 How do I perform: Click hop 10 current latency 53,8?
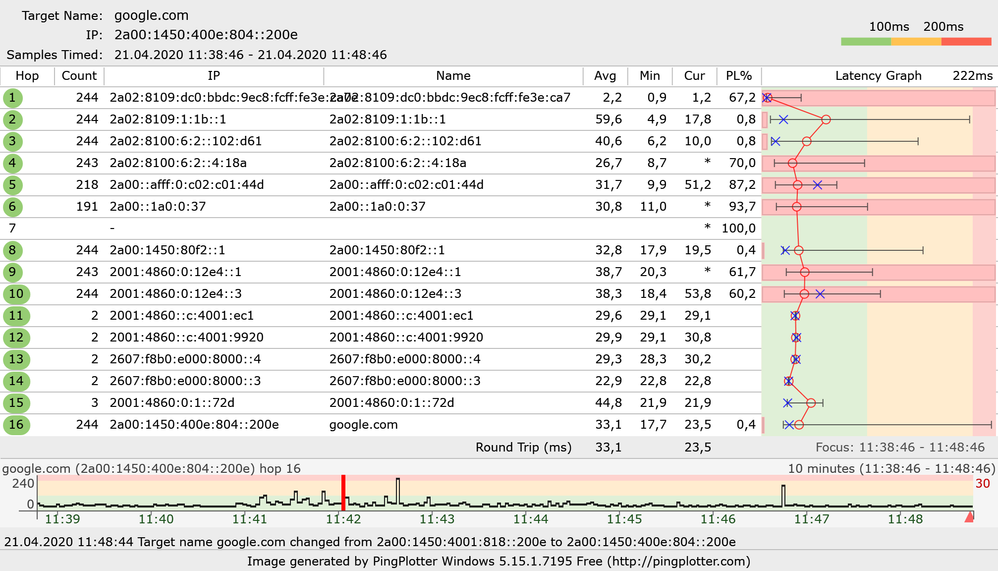click(698, 294)
